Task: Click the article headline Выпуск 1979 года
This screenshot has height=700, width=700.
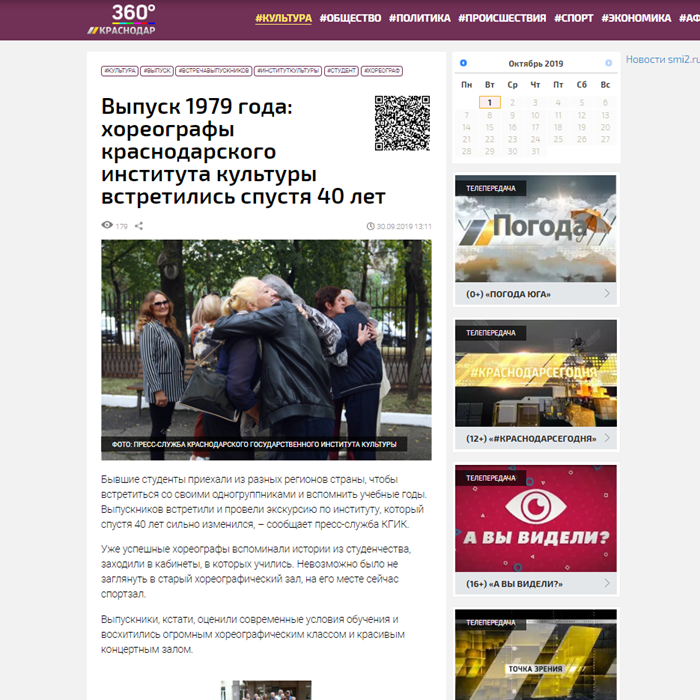Action: [243, 152]
